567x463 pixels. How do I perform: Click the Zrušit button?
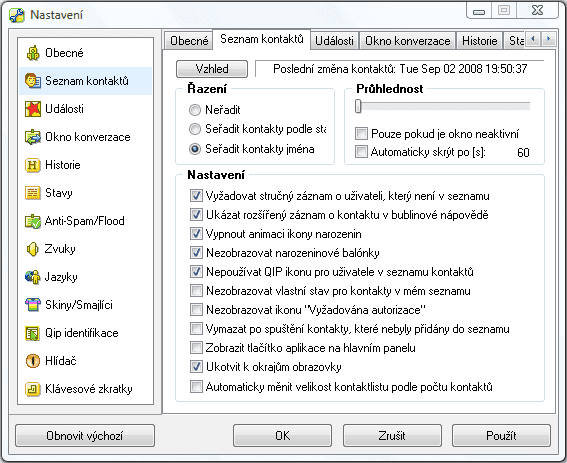pos(392,436)
